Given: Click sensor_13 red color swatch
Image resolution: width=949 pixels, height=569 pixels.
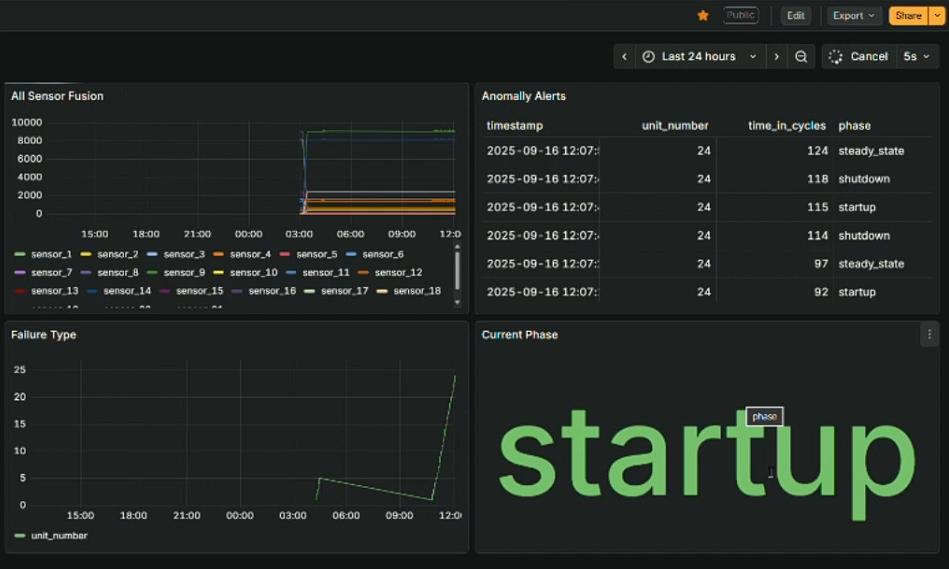Looking at the screenshot, I should tap(20, 291).
